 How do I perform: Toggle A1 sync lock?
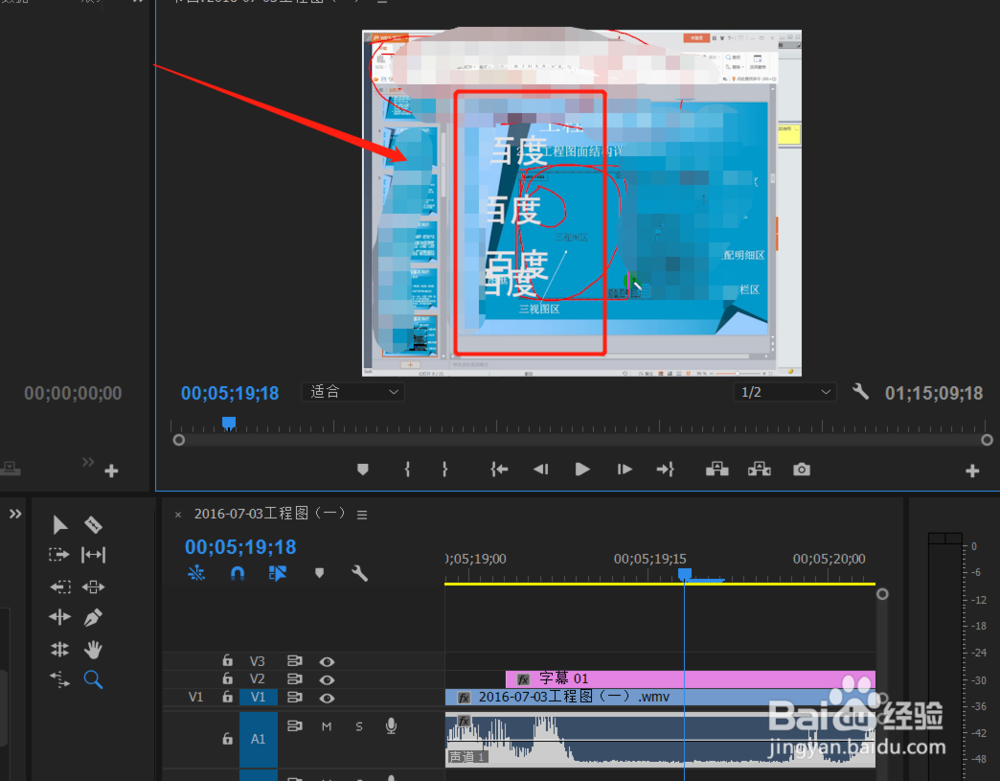pos(295,726)
